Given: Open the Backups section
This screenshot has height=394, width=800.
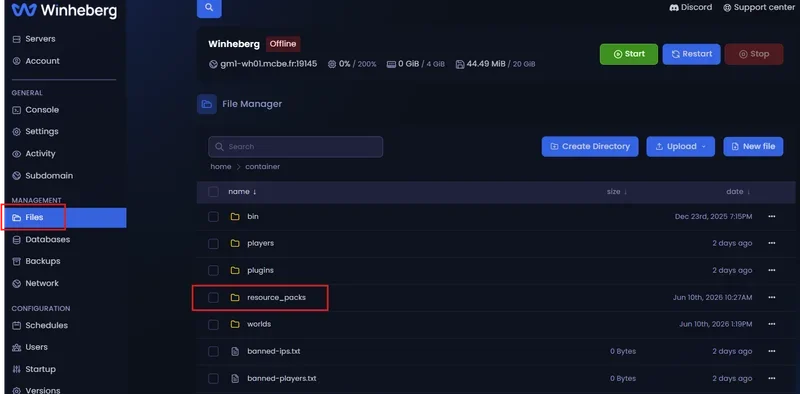Looking at the screenshot, I should (37, 261).
